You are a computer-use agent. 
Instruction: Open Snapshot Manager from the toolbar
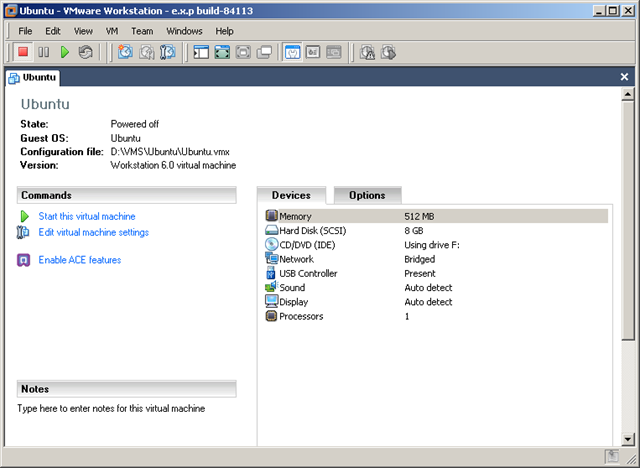[167, 52]
